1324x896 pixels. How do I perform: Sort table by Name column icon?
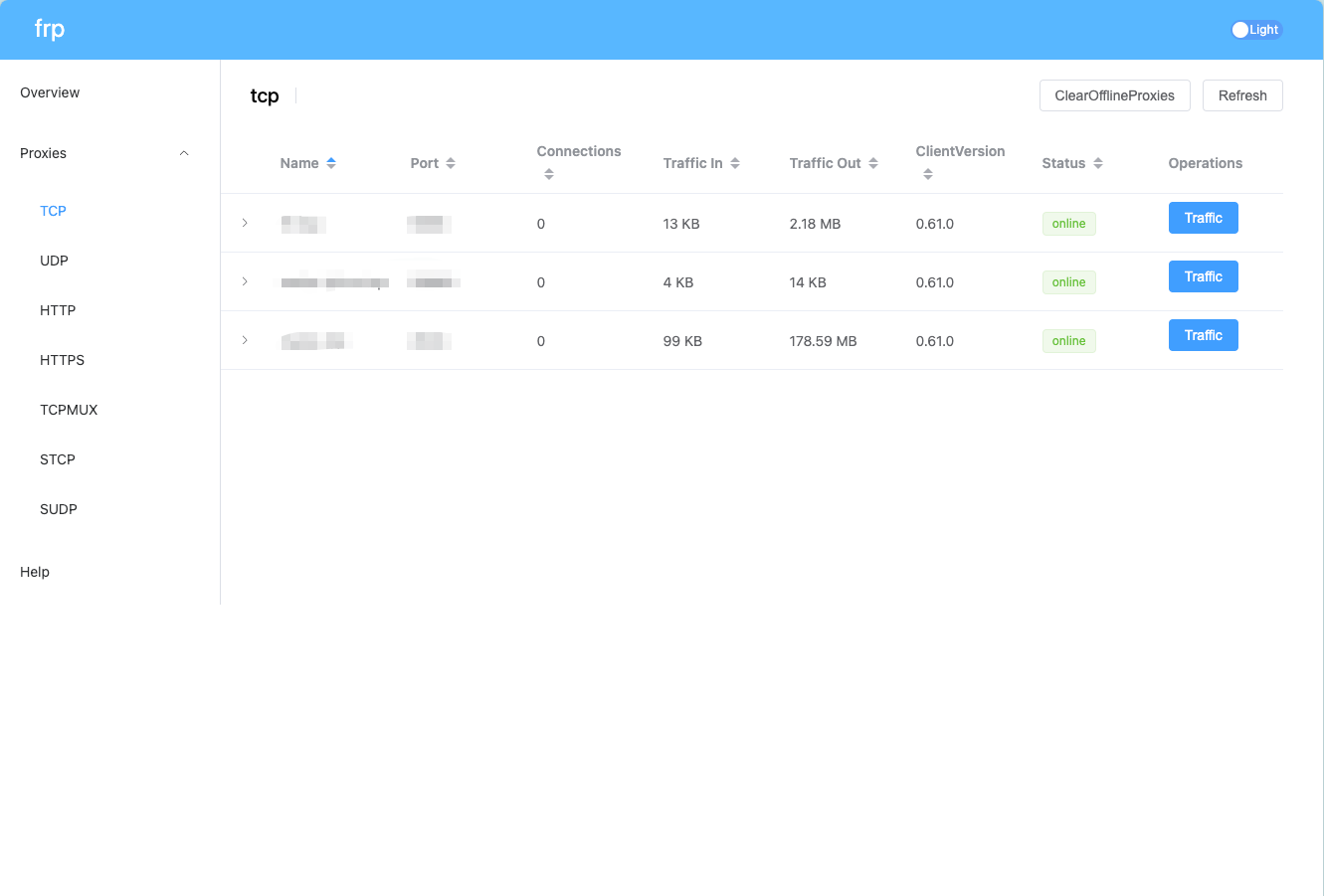tap(331, 163)
